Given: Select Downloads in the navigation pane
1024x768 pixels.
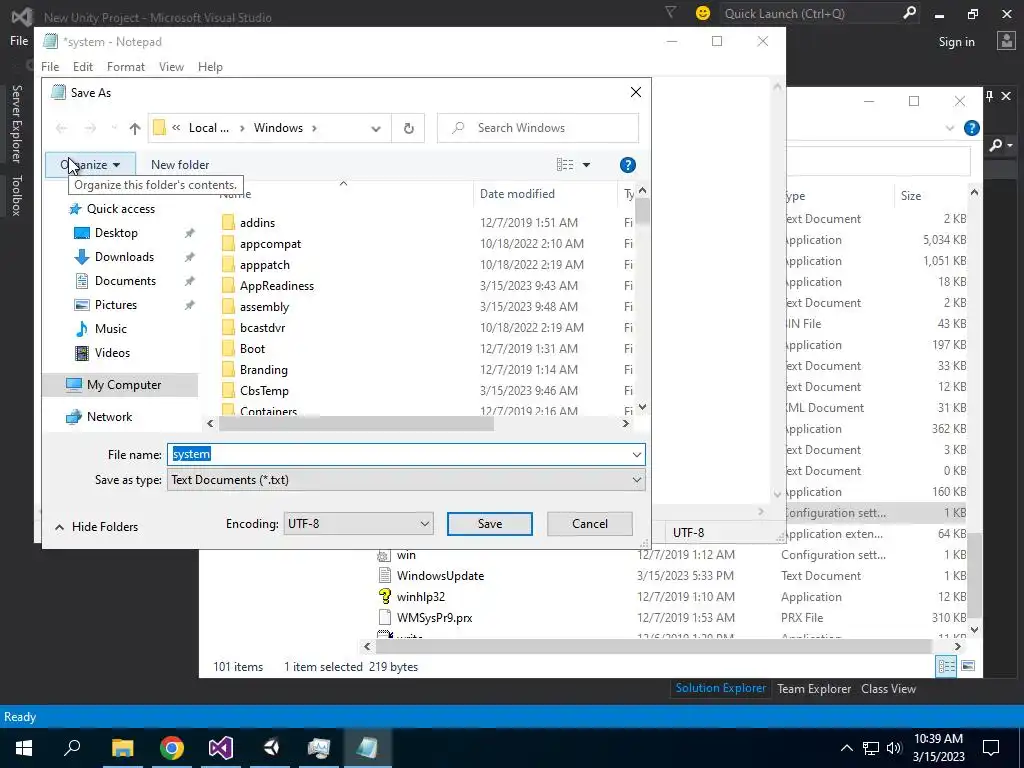Looking at the screenshot, I should click(124, 257).
